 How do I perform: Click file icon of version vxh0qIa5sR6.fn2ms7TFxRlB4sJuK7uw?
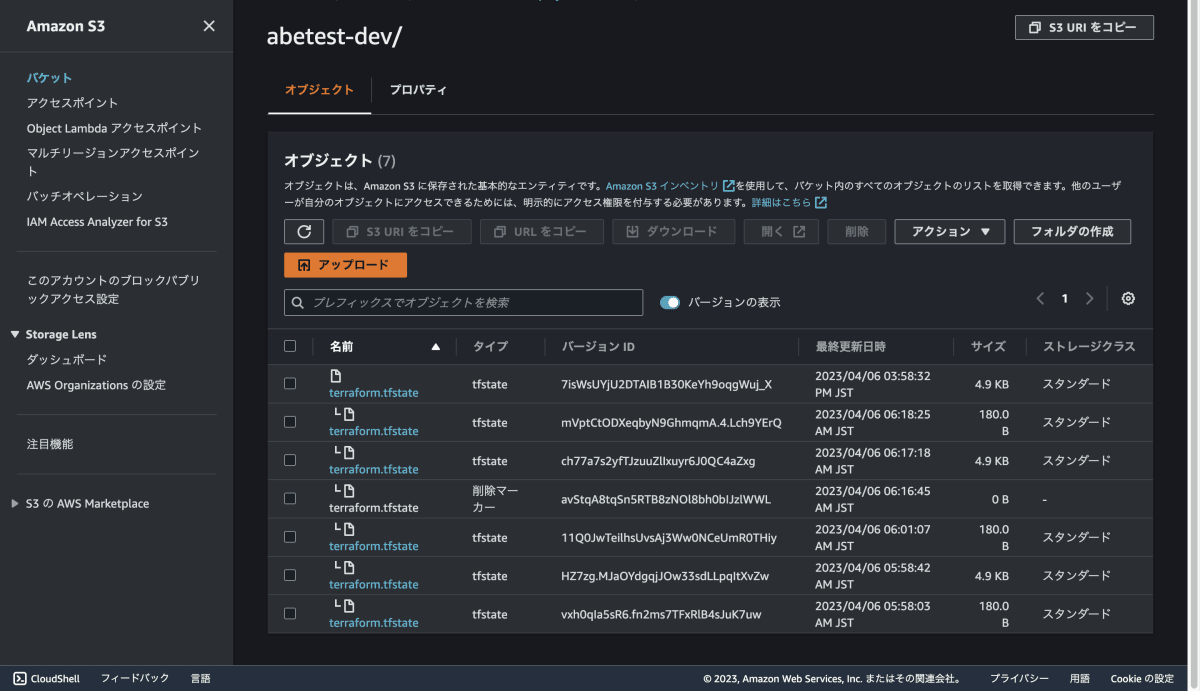coord(348,606)
